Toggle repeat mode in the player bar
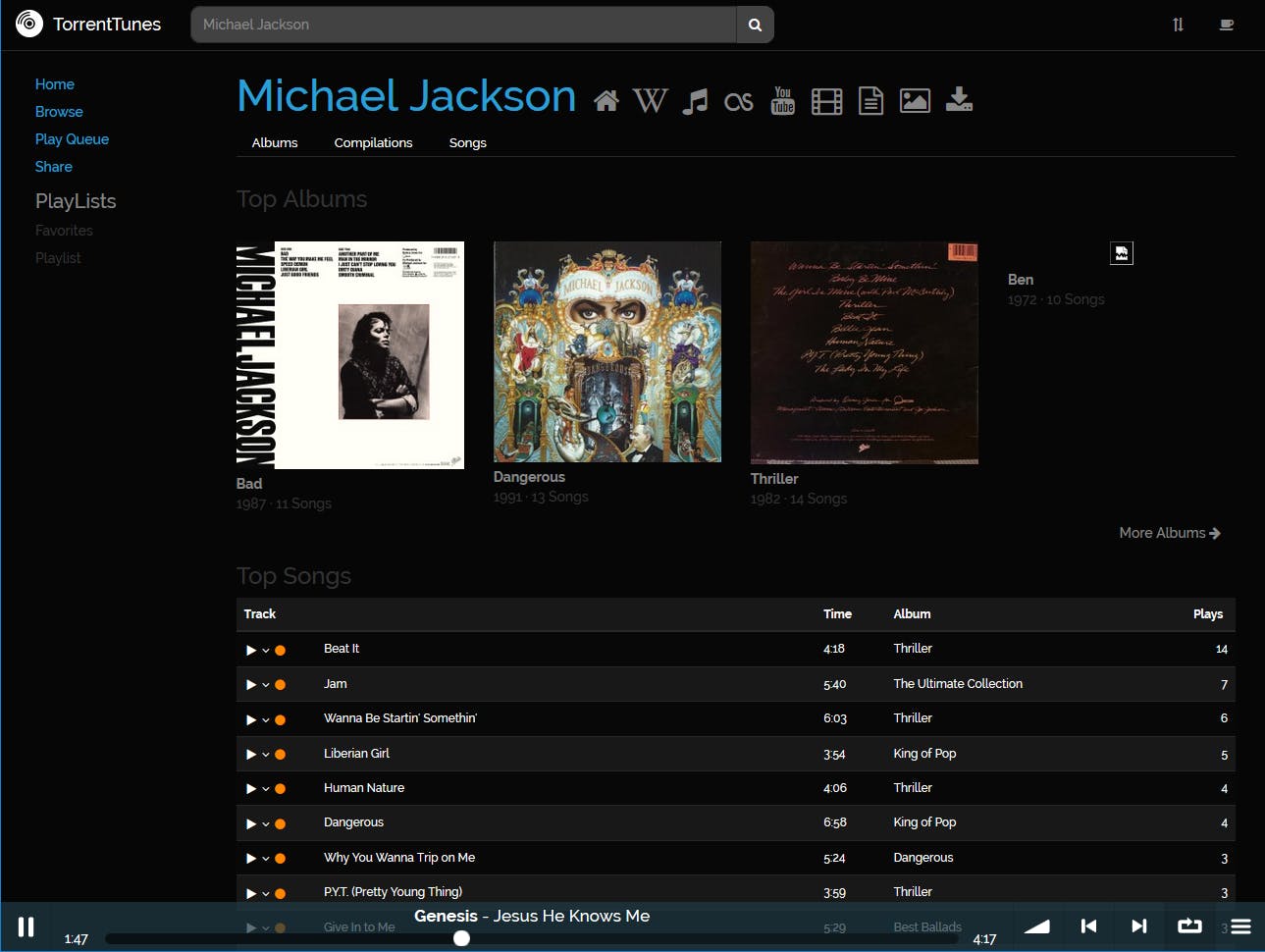This screenshot has width=1265, height=952. 1189,926
